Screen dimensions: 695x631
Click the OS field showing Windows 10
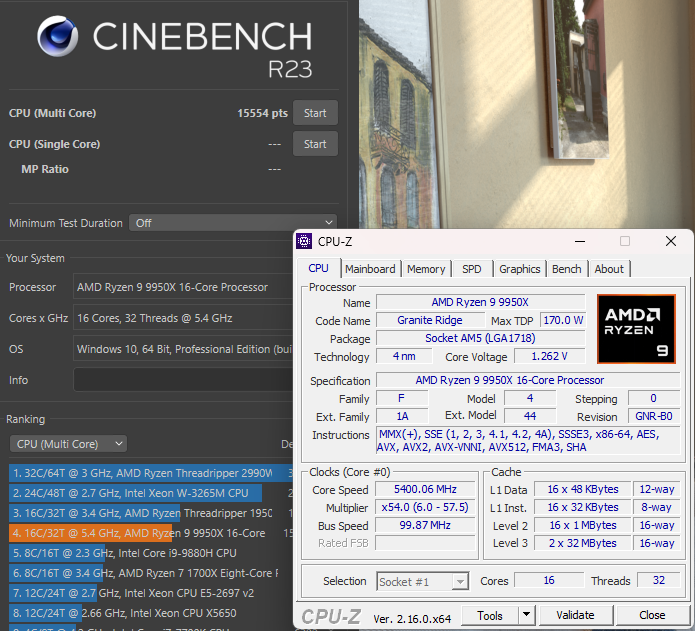click(183, 349)
